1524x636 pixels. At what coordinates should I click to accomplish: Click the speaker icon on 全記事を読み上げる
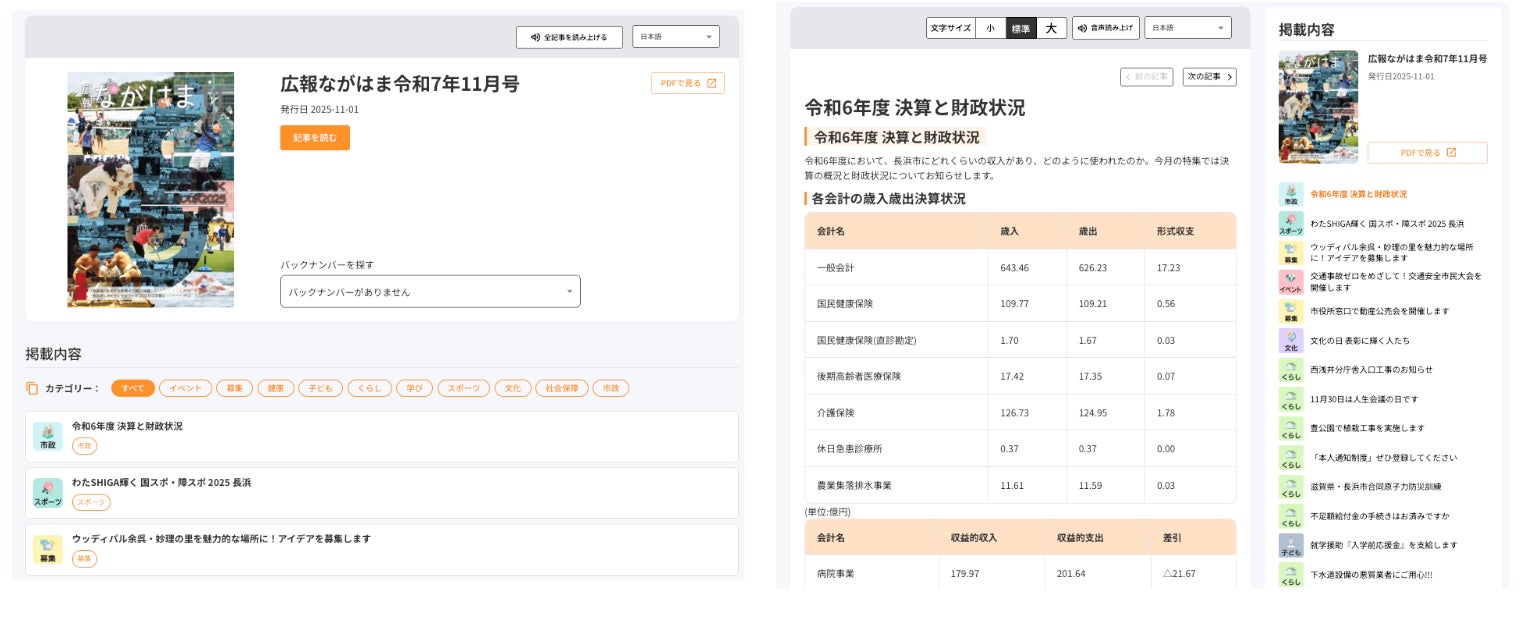coord(535,37)
